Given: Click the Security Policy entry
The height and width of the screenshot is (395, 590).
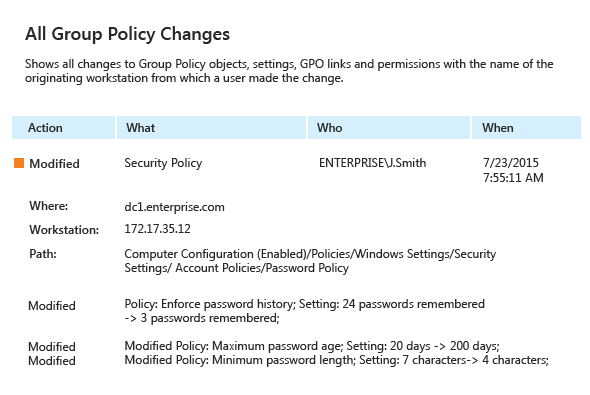Looking at the screenshot, I should (x=163, y=163).
